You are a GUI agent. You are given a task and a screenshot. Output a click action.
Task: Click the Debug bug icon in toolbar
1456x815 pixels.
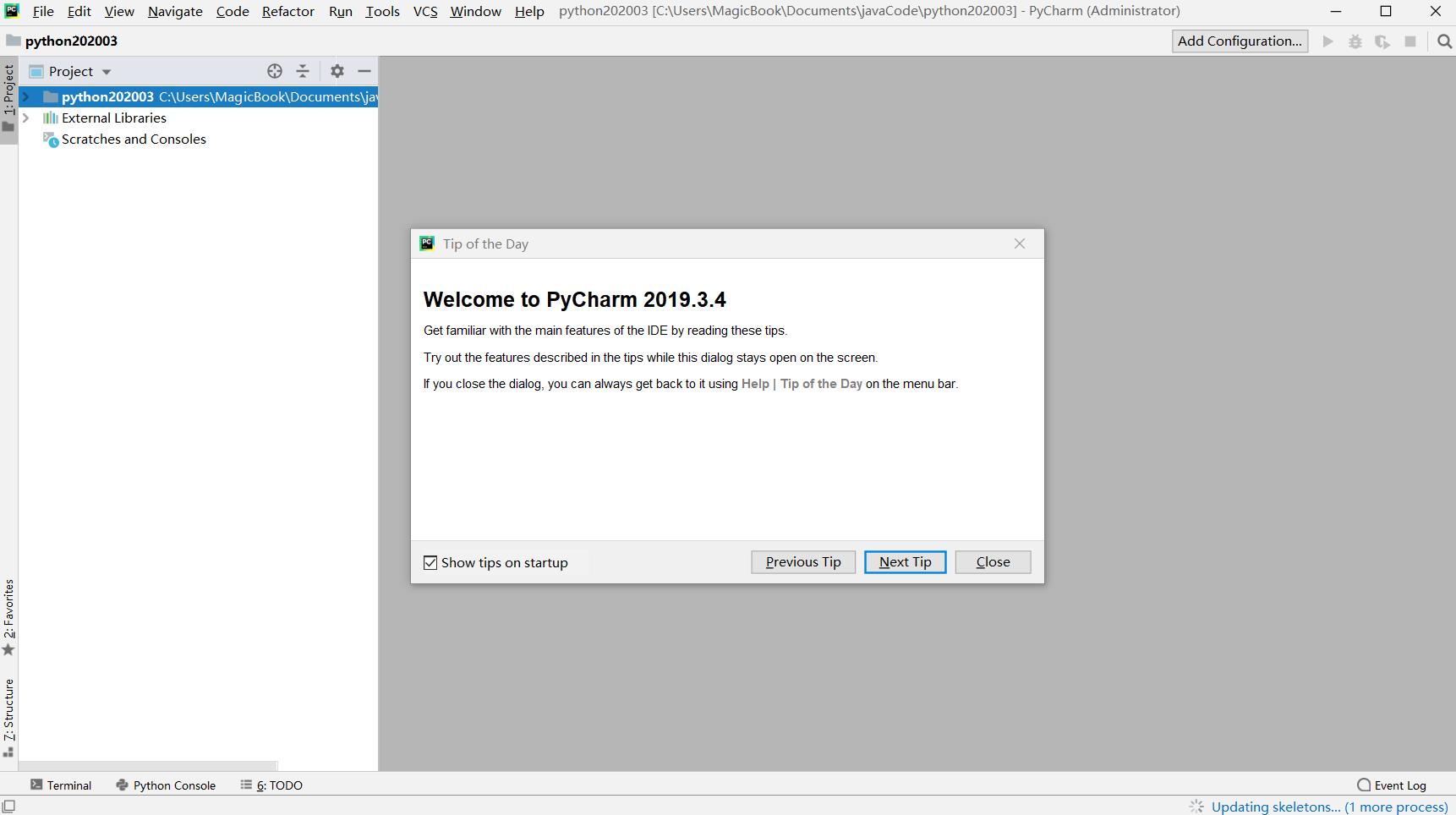pyautogui.click(x=1355, y=41)
